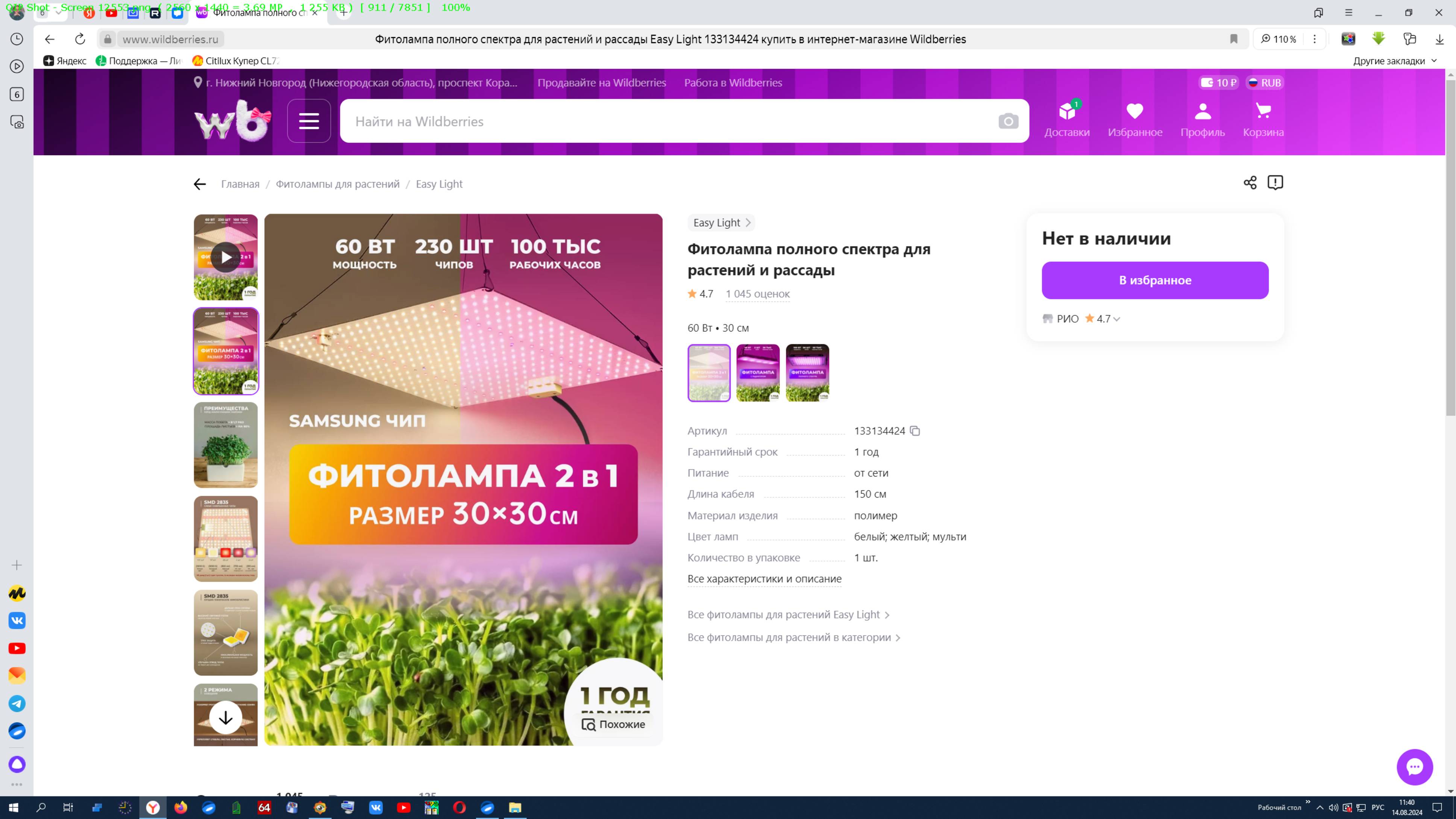Open the Профиль account icon
Viewport: 1456px width, 819px height.
coord(1203,111)
